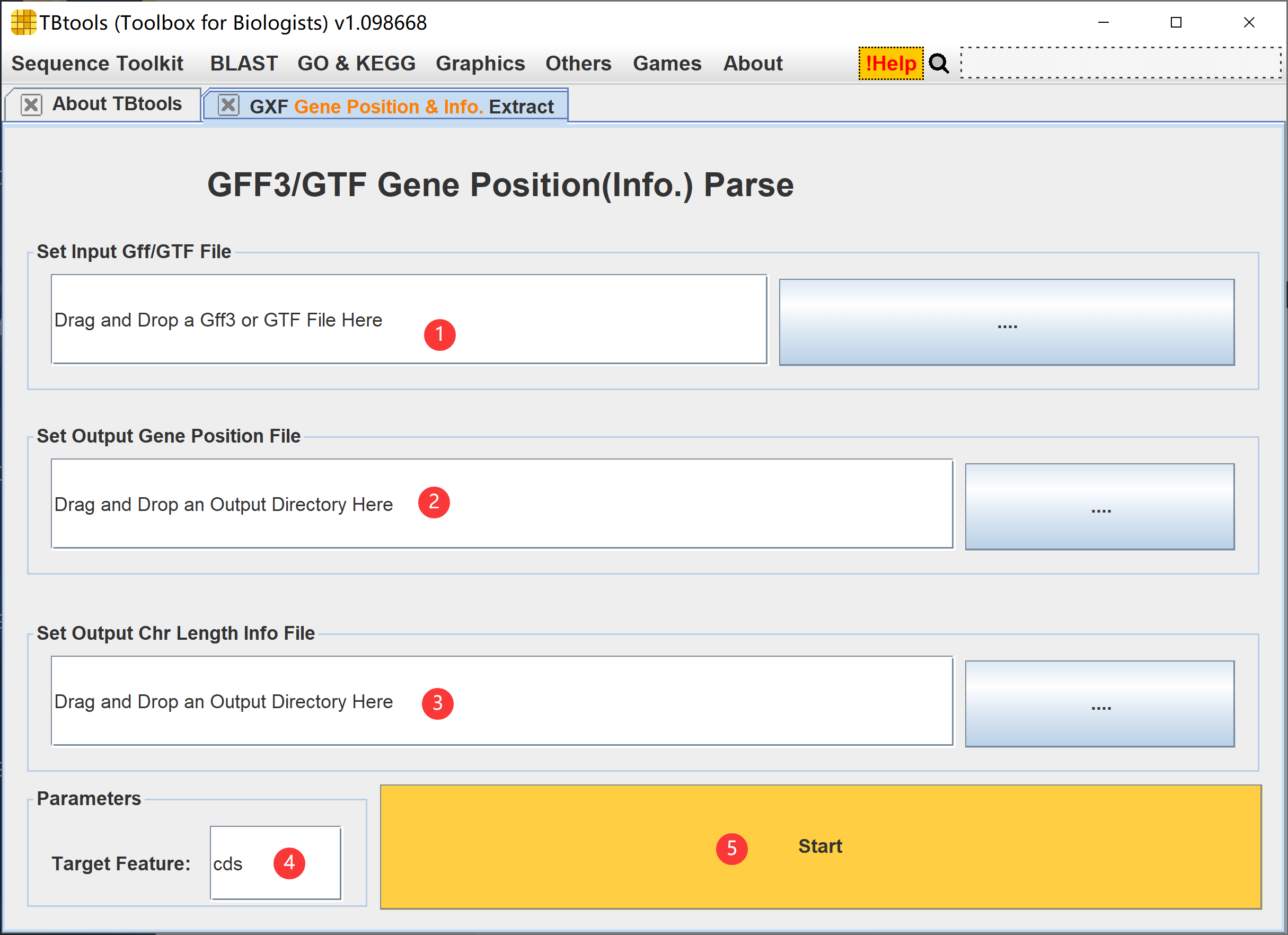Open the Others menu
Viewport: 1288px width, 935px height.
(x=578, y=64)
